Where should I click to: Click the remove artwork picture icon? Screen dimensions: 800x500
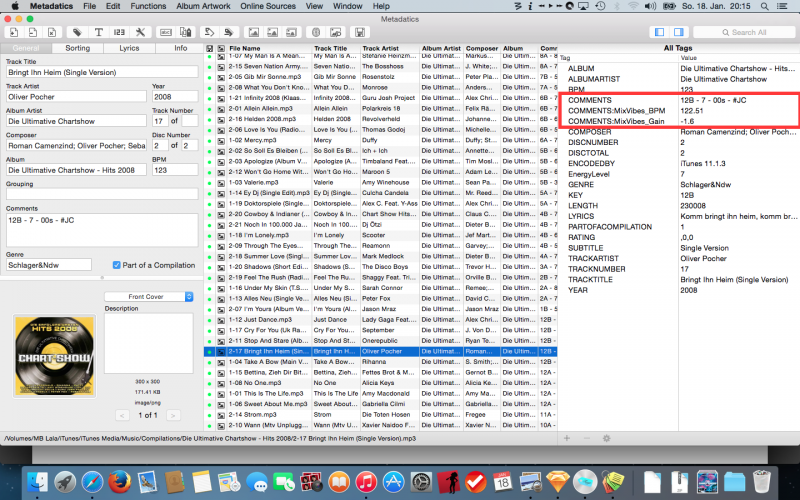[x=272, y=32]
